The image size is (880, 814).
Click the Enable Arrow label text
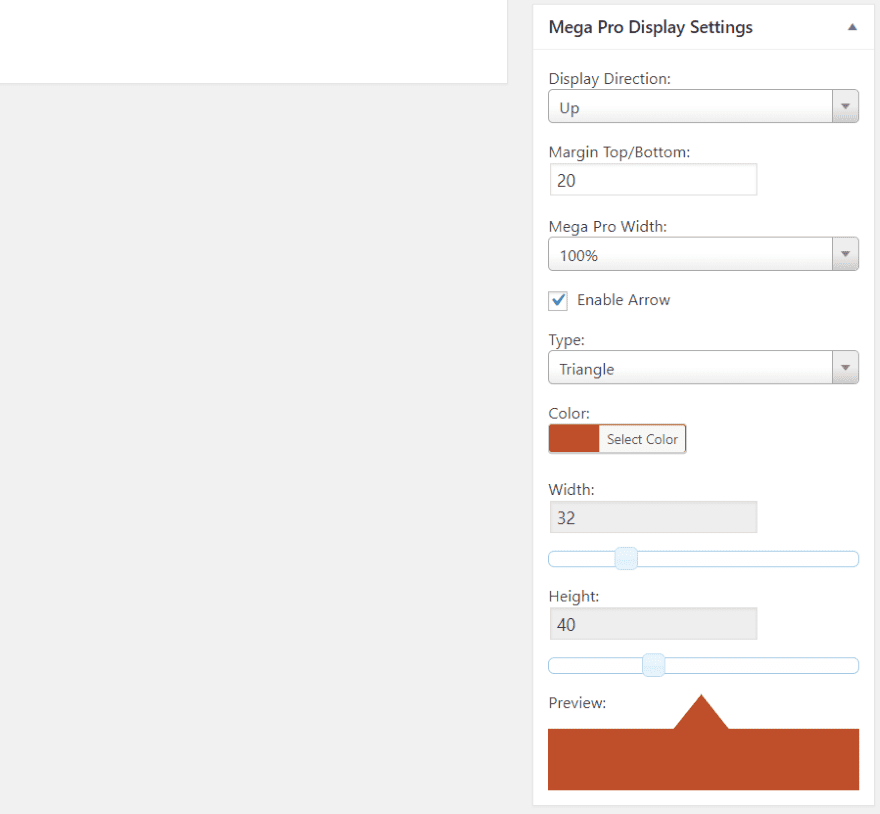[624, 300]
